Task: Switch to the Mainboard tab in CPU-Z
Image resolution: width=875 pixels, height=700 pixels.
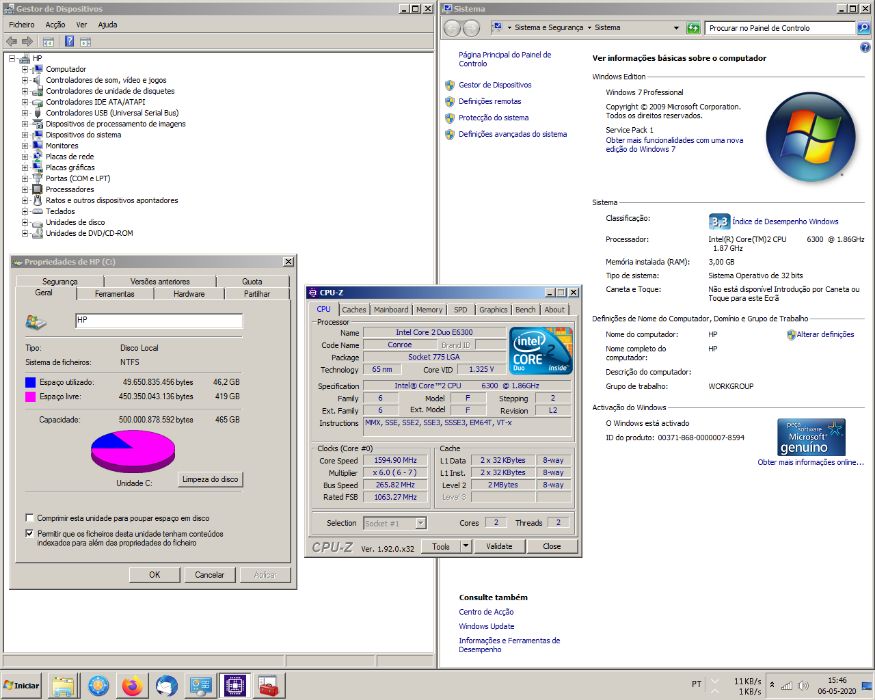Action: point(391,309)
